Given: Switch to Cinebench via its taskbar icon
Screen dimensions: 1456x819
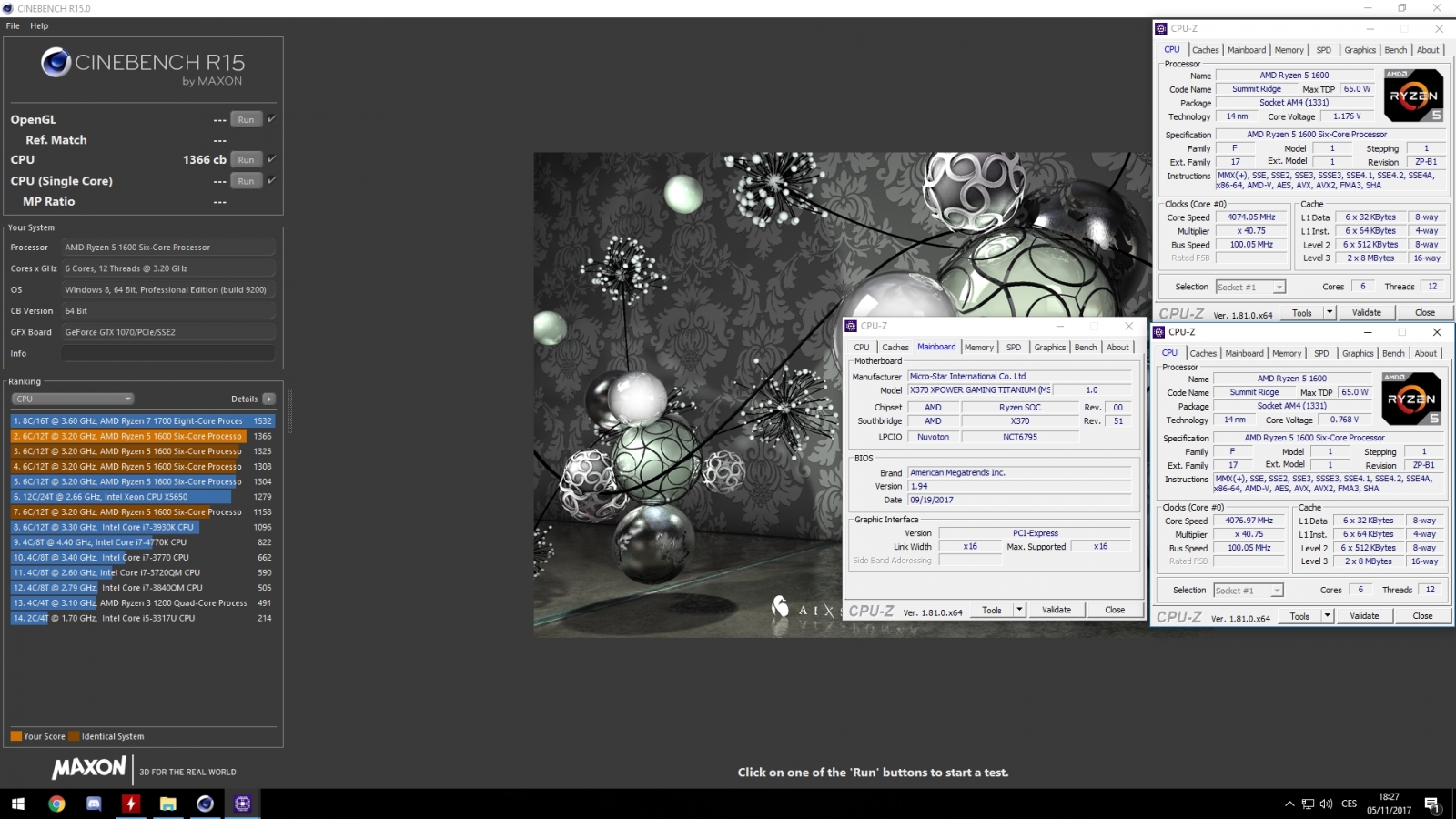Looking at the screenshot, I should coord(205,804).
